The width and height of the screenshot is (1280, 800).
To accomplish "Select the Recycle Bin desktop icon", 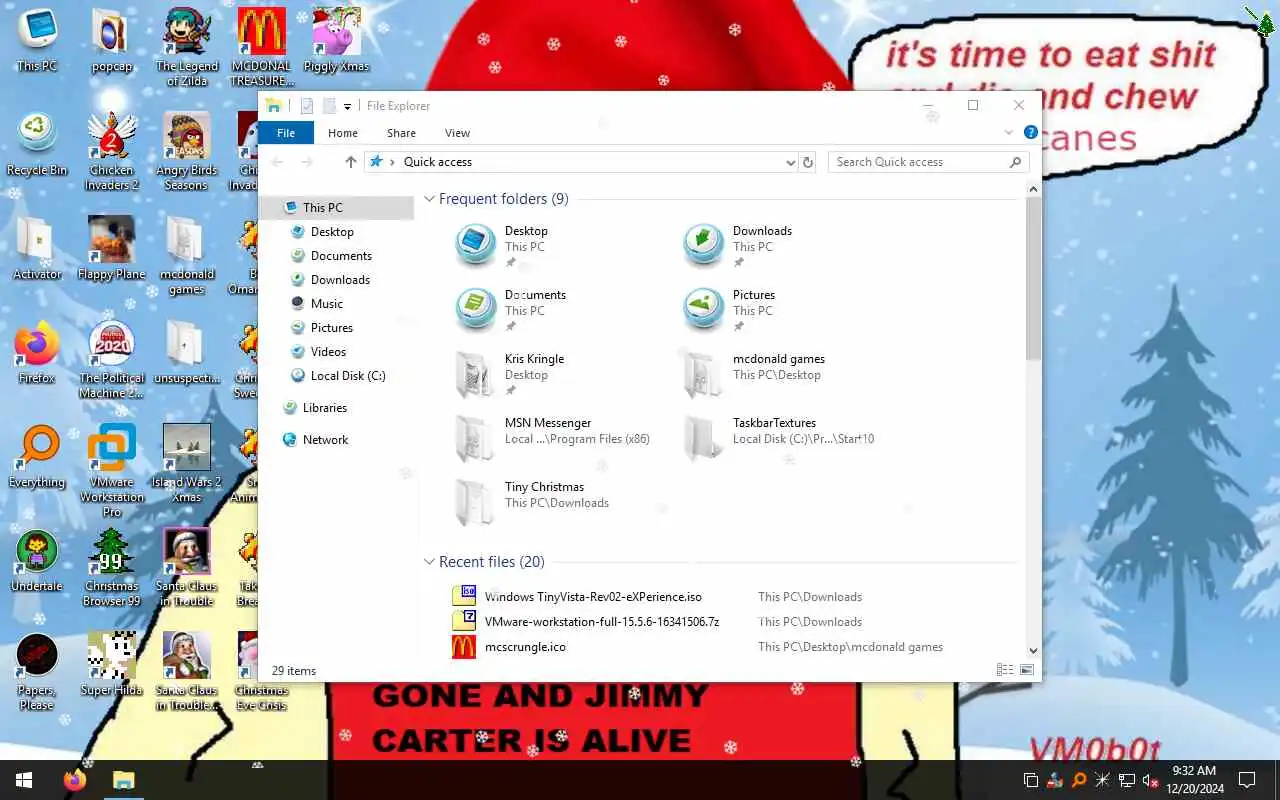I will [x=37, y=145].
